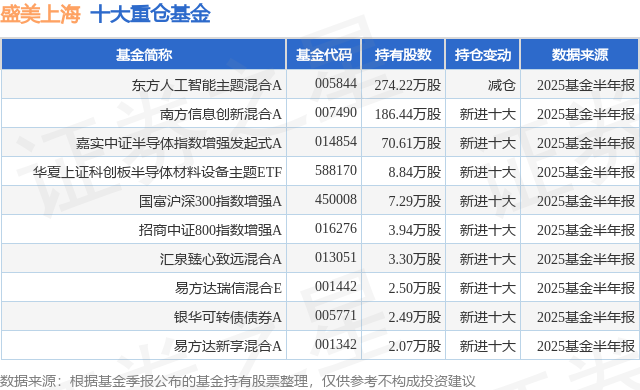Select 华夏上证科创板半导体材料设备主题ETF entry
The width and height of the screenshot is (640, 390).
pyautogui.click(x=158, y=172)
